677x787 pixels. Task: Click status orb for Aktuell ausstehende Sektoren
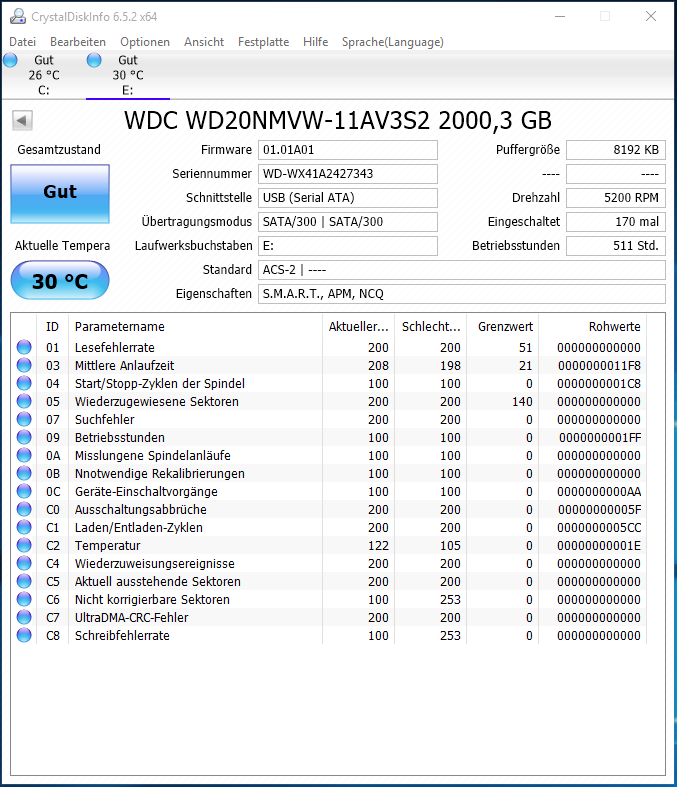pos(24,581)
